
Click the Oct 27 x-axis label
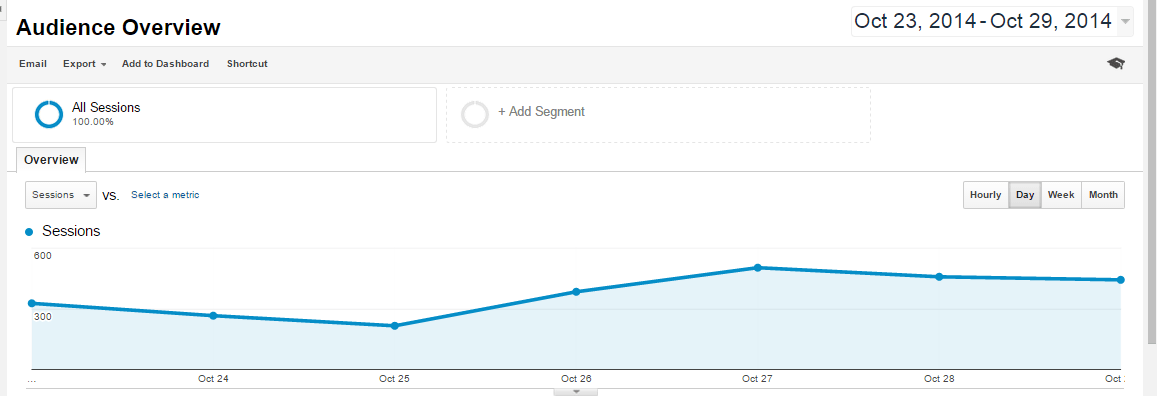click(x=757, y=379)
